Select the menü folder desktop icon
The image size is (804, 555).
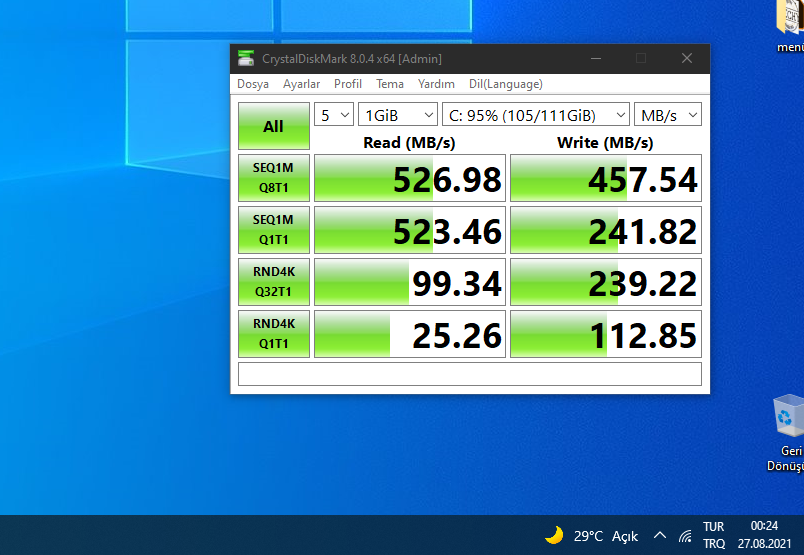tap(790, 26)
